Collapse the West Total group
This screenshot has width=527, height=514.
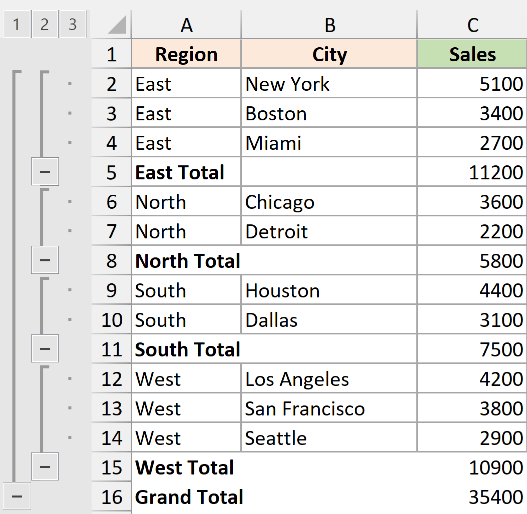[45, 467]
